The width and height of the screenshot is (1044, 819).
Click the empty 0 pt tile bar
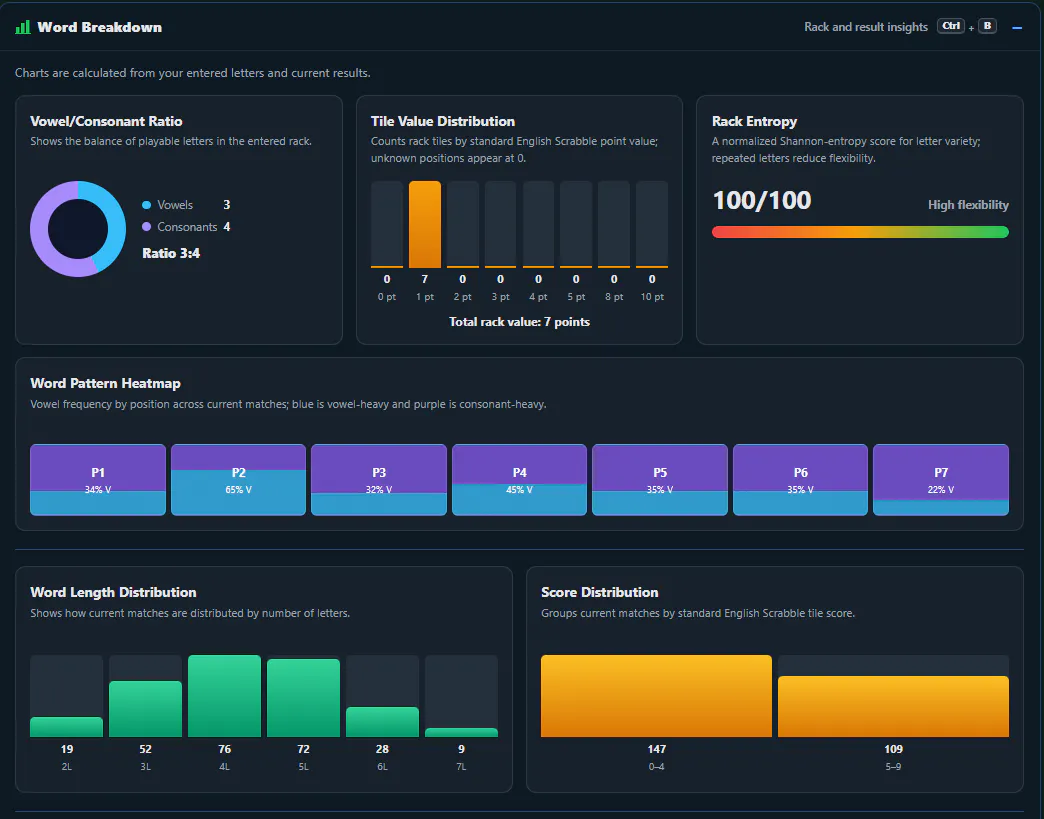387,224
